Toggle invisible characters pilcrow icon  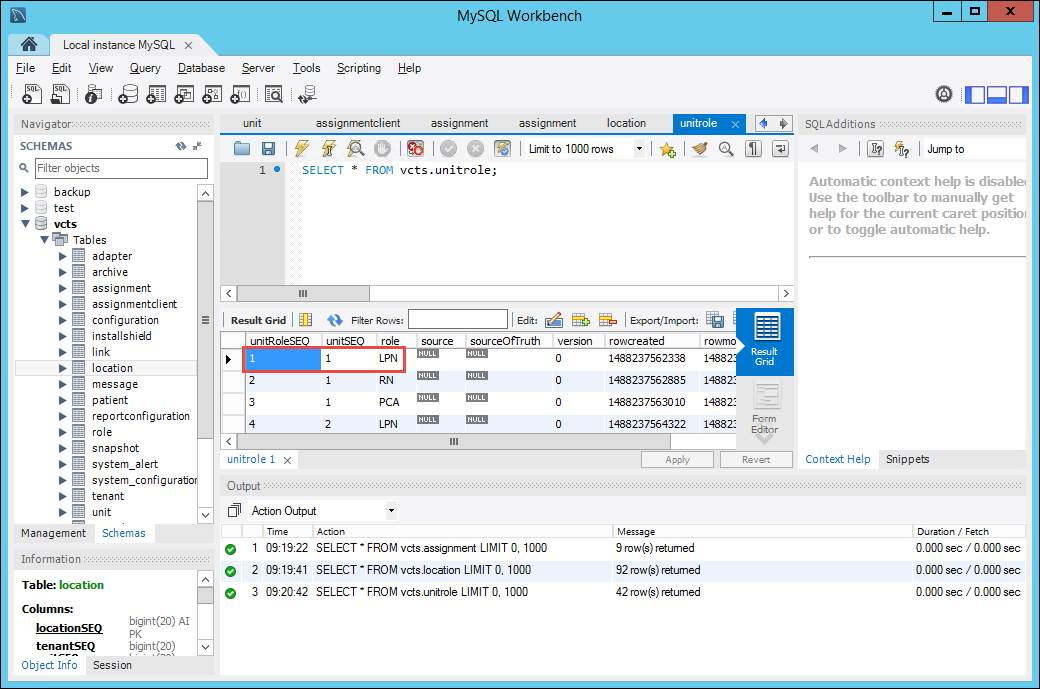coord(754,149)
